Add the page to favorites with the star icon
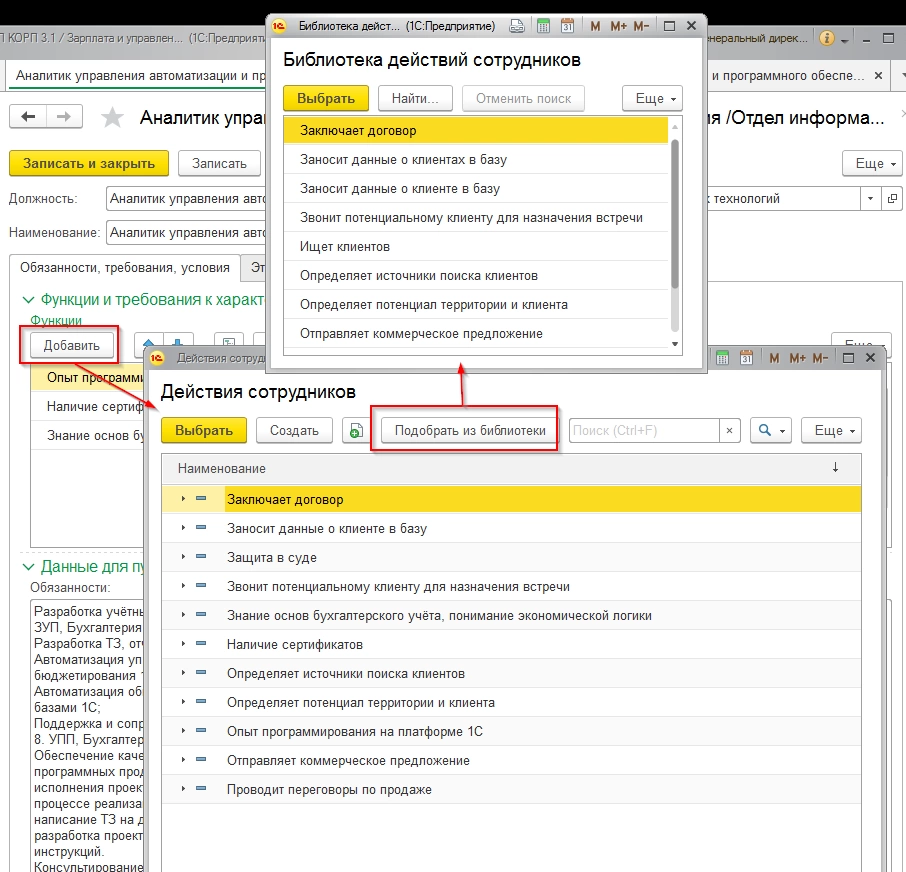Viewport: 906px width, 872px height. click(112, 117)
